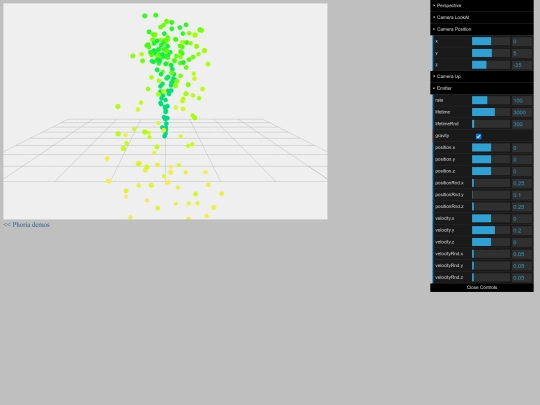The height and width of the screenshot is (405, 540).
Task: Click the positionRnd.y slider
Action: (491, 195)
